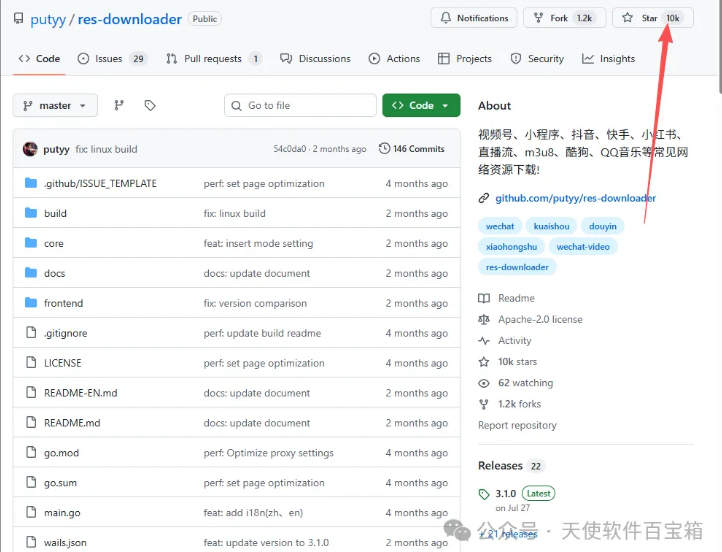Click the file icon for LICENSE
The width and height of the screenshot is (722, 552).
coord(31,362)
